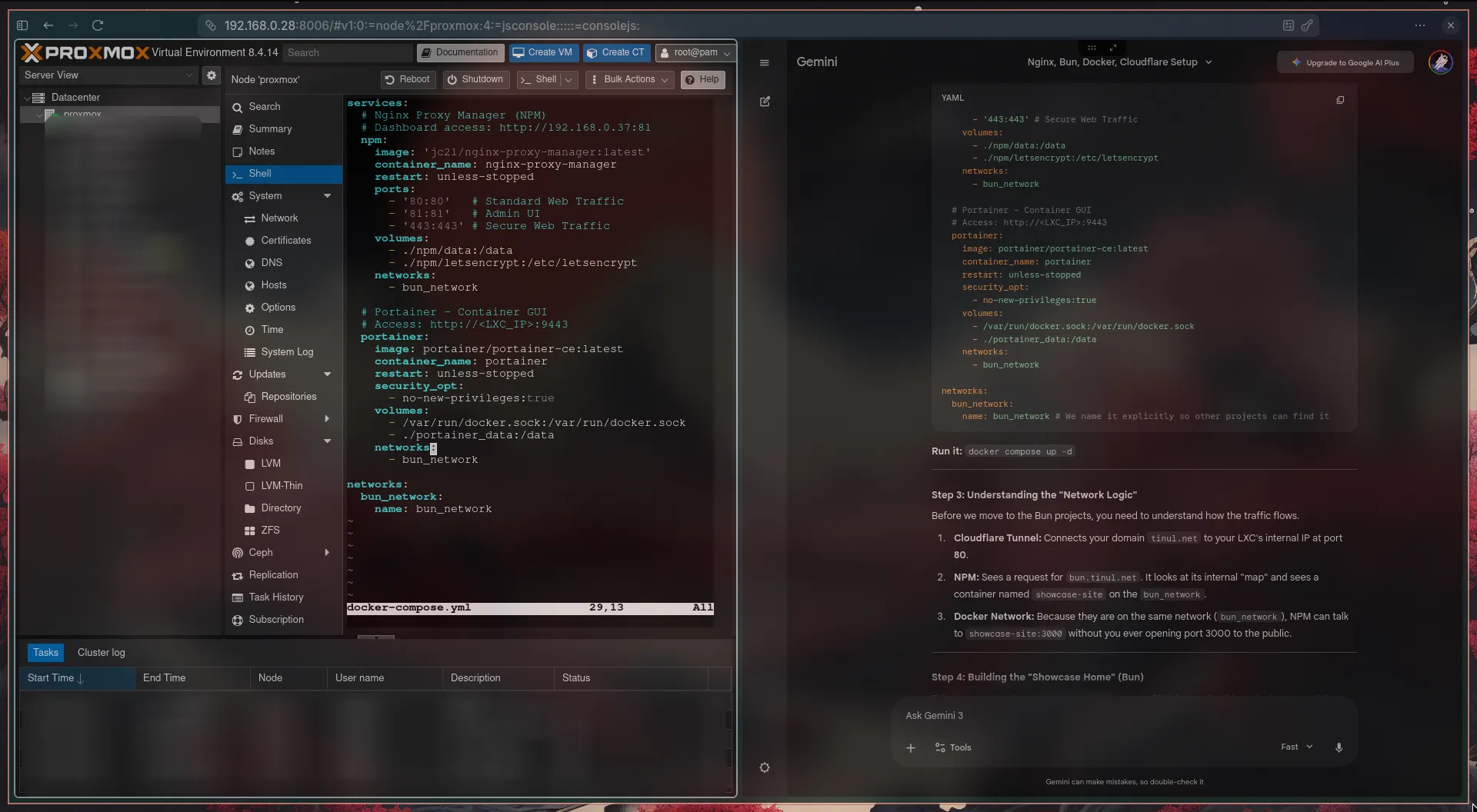Viewport: 1477px width, 812px height.
Task: Collapse the Datacenter tree node
Action: pos(28,98)
